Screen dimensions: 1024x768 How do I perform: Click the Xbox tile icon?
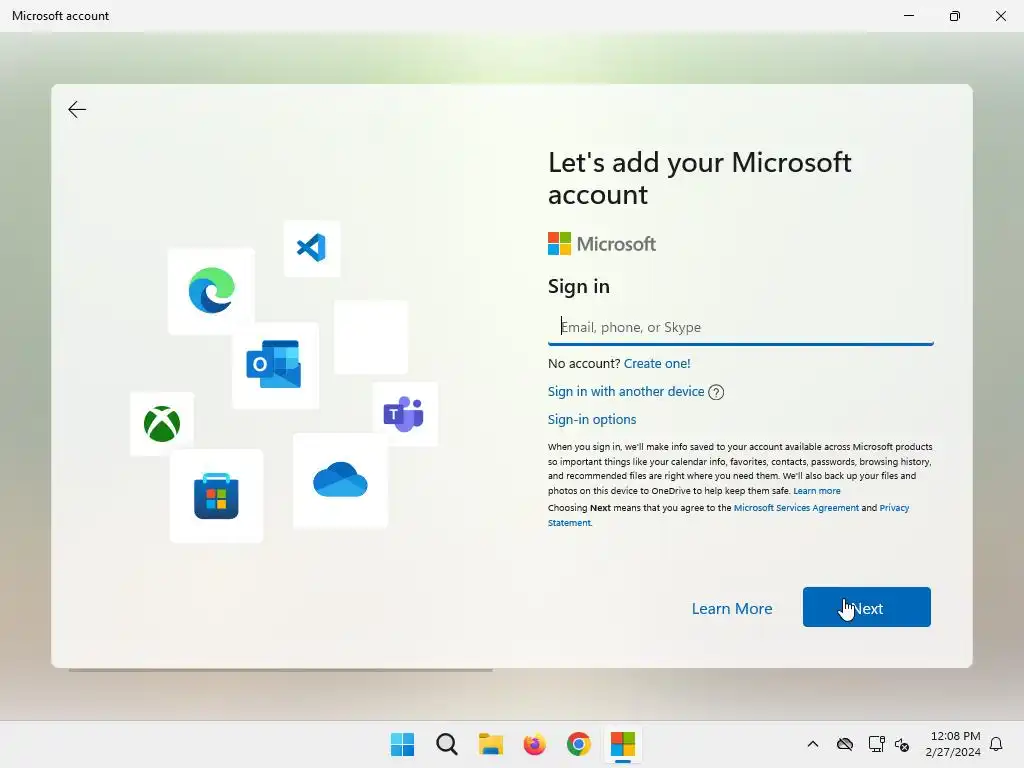coord(162,423)
